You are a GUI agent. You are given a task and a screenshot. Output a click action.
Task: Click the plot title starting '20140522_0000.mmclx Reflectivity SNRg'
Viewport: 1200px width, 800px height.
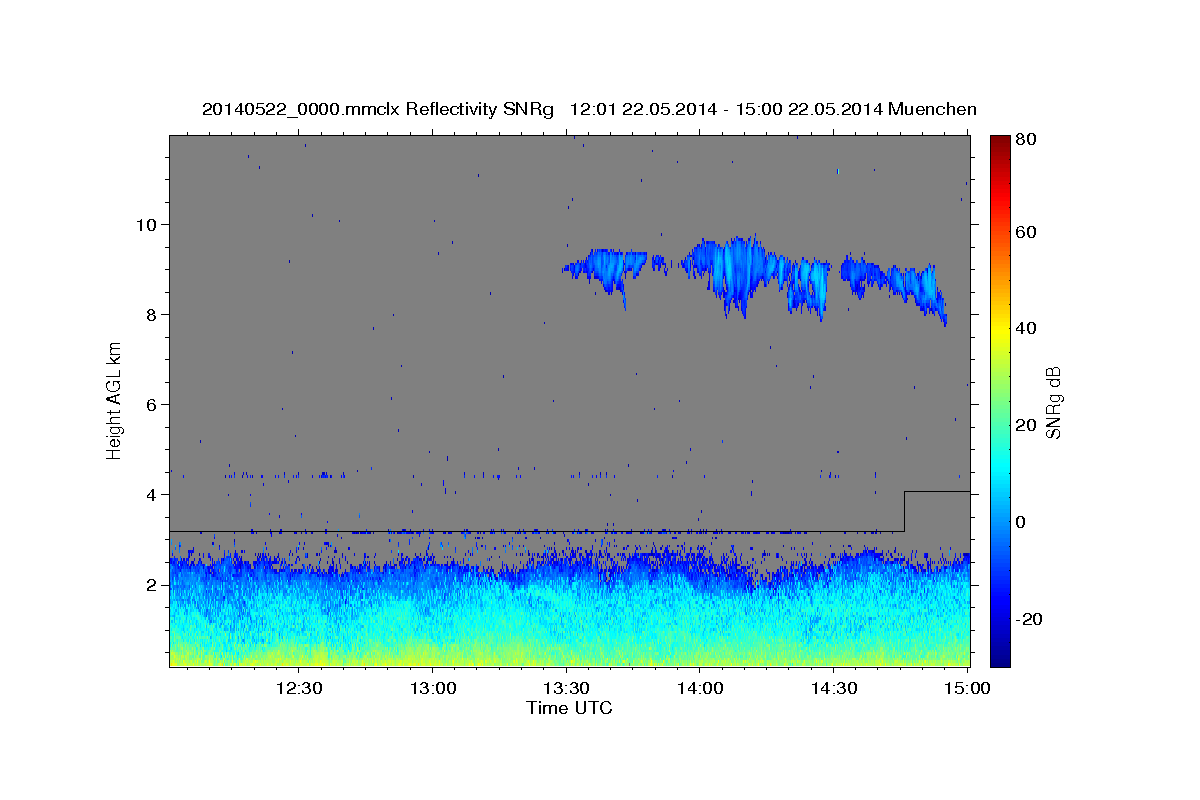point(589,109)
